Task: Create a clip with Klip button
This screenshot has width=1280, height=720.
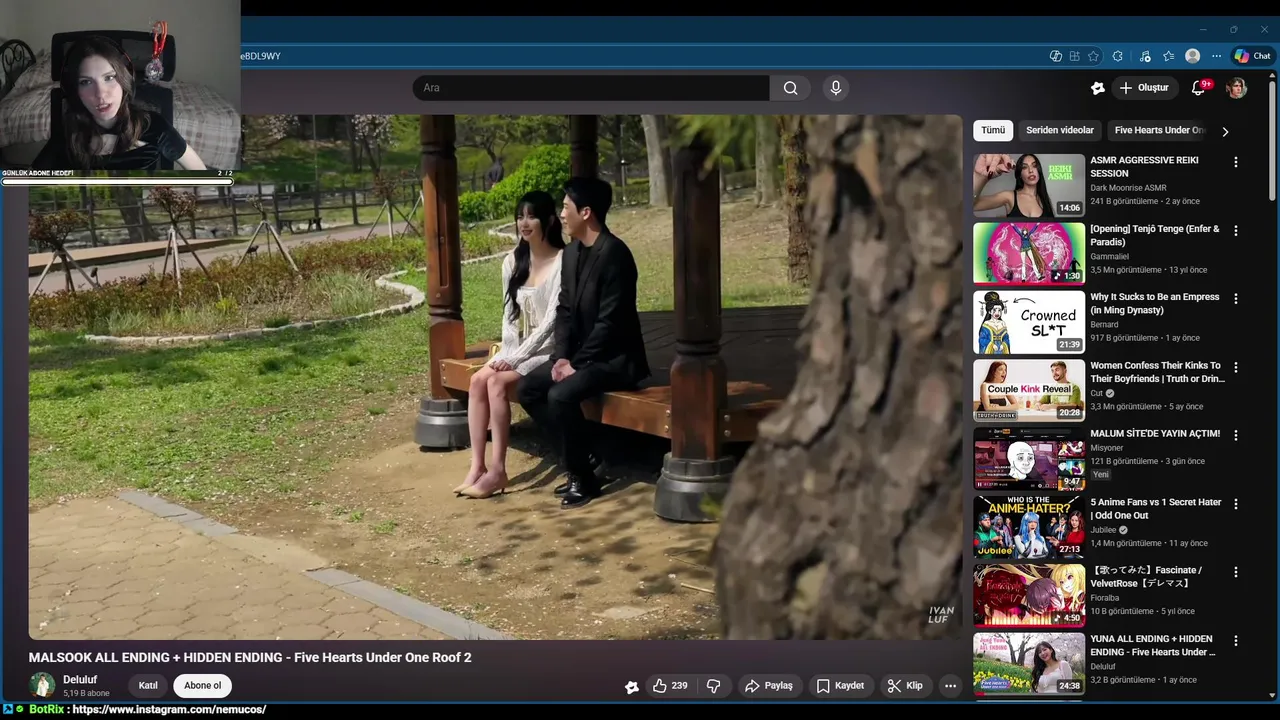Action: point(905,686)
